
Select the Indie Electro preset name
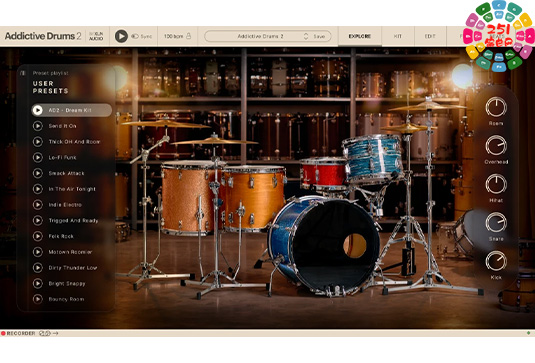65,204
